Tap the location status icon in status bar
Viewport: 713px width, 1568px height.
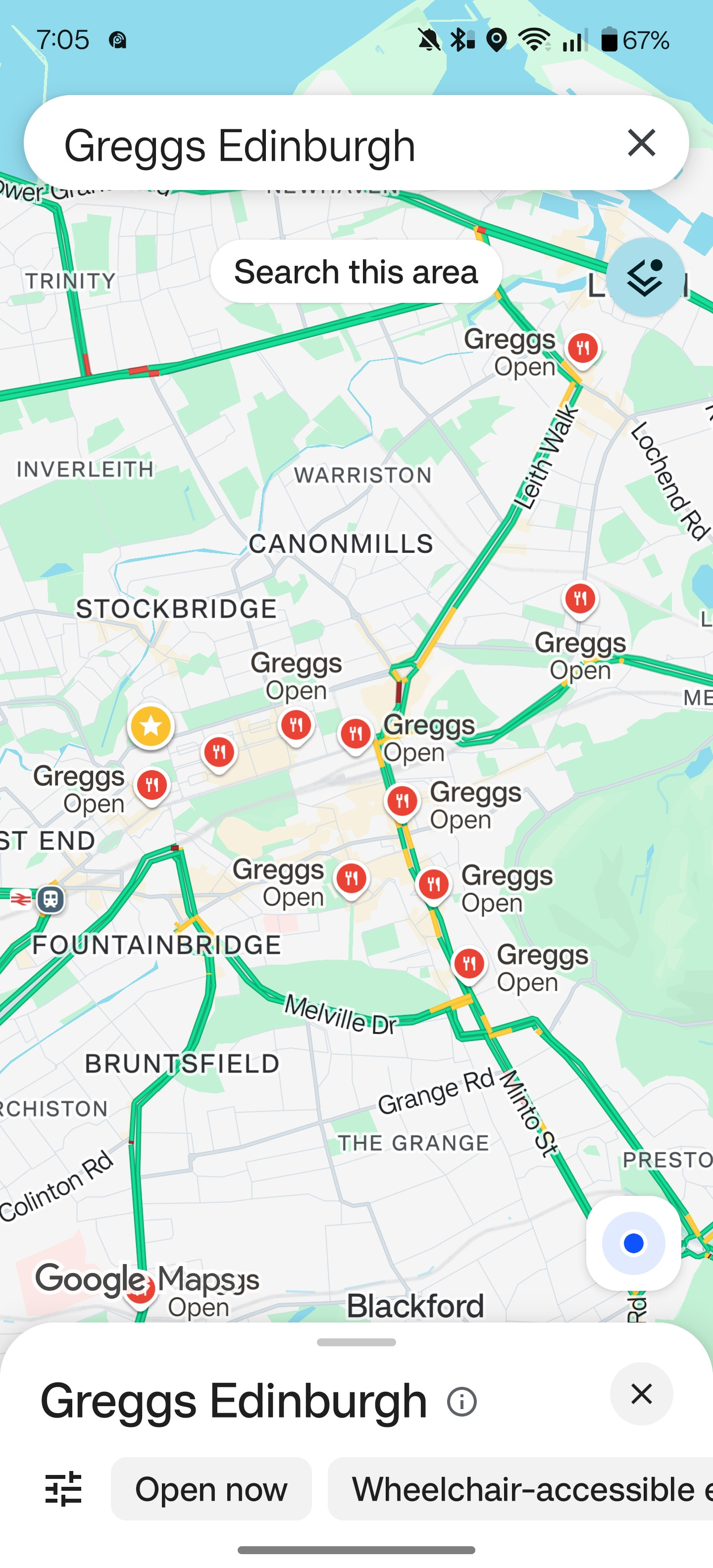(497, 40)
